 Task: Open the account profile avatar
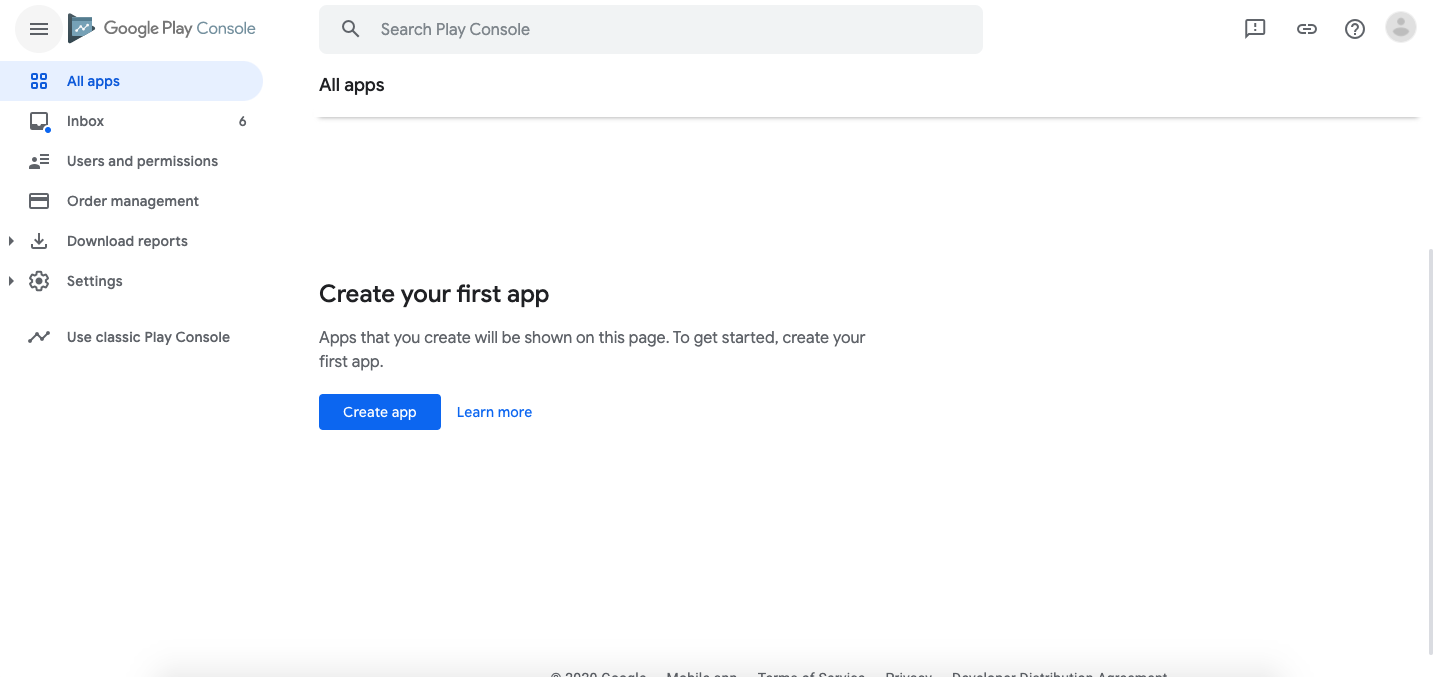(1401, 28)
